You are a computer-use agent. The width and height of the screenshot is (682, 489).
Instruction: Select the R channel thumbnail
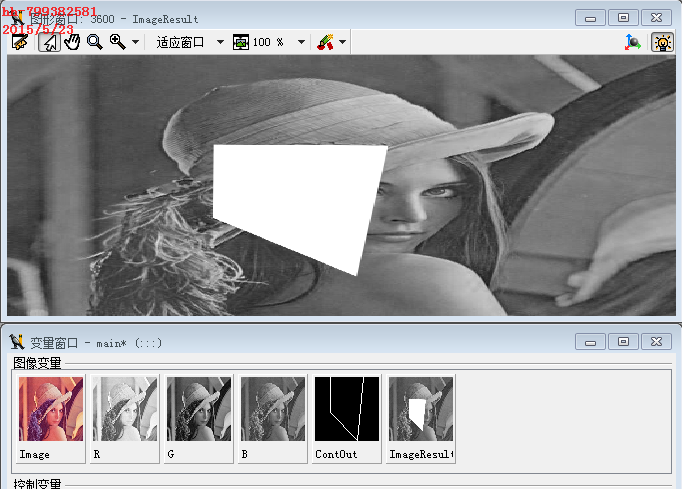(125, 418)
